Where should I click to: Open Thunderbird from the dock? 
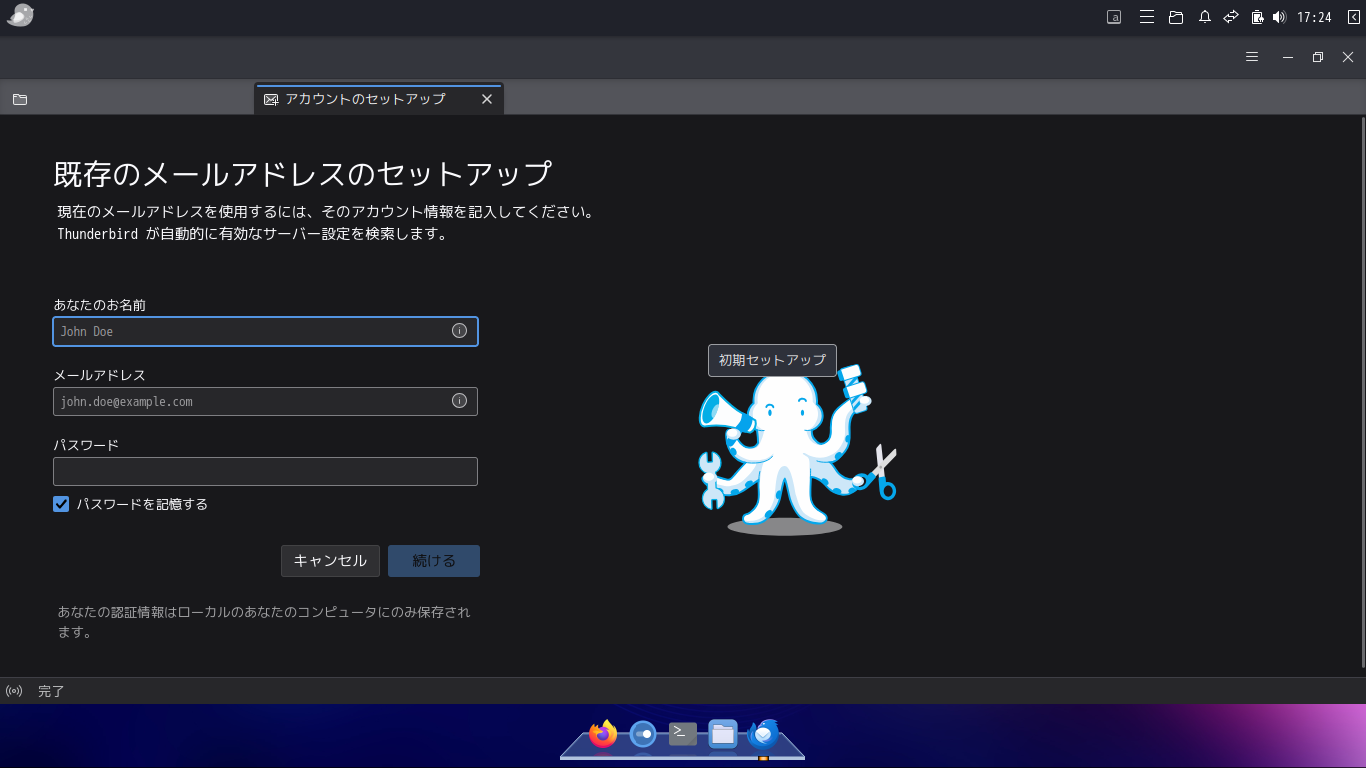pos(762,735)
